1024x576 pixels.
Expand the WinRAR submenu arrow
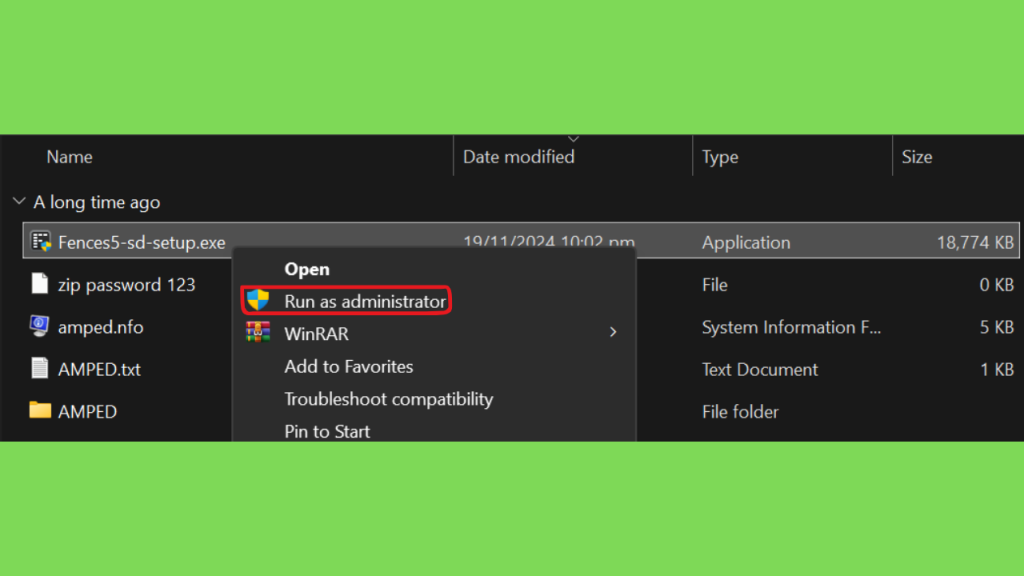click(x=613, y=332)
